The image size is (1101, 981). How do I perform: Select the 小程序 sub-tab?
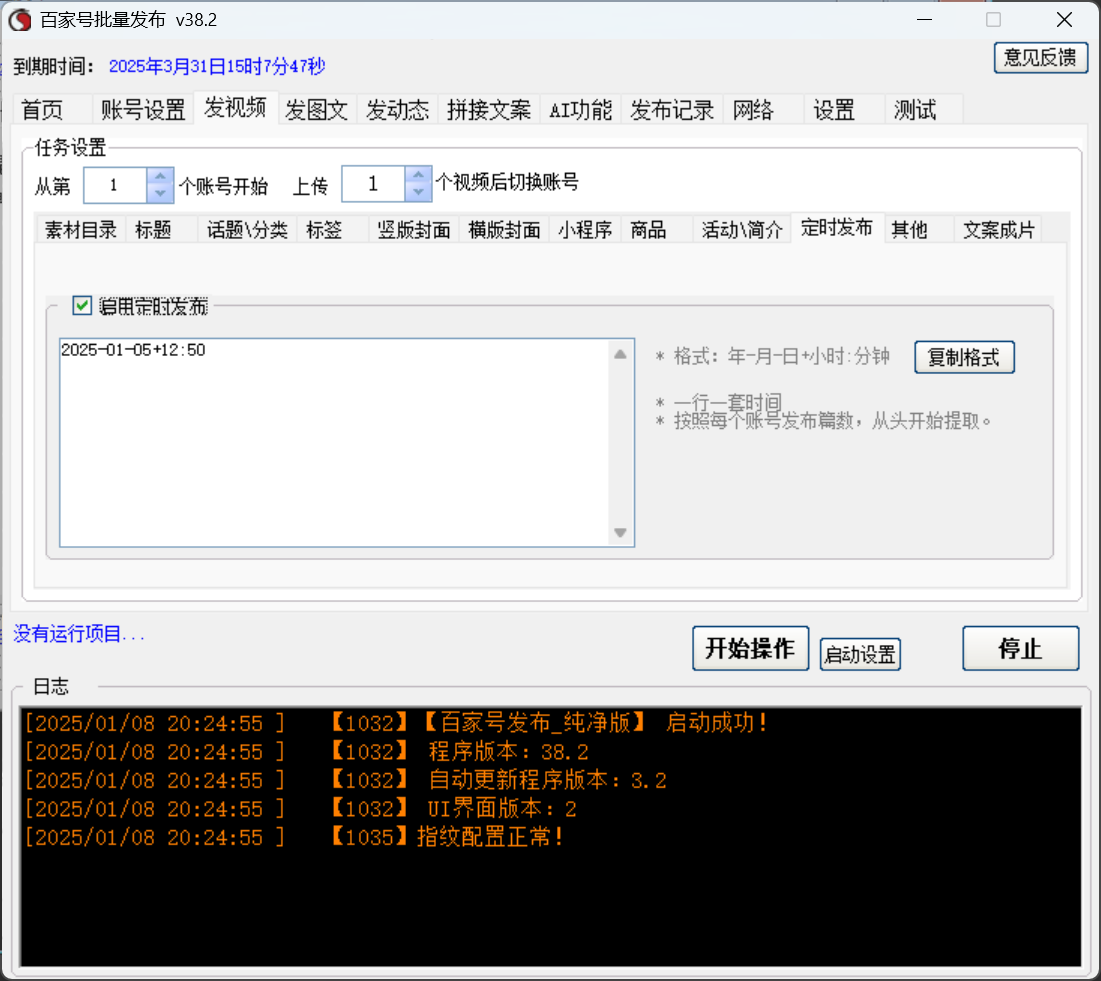tap(585, 230)
